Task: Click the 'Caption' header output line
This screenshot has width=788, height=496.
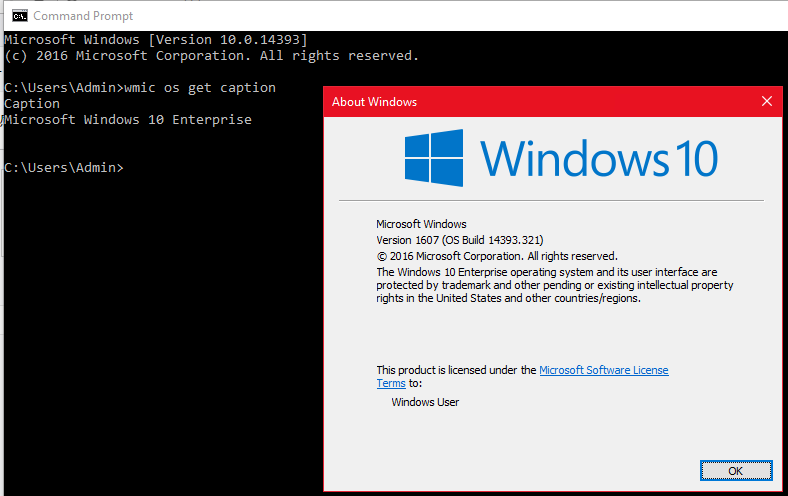Action: (x=32, y=104)
